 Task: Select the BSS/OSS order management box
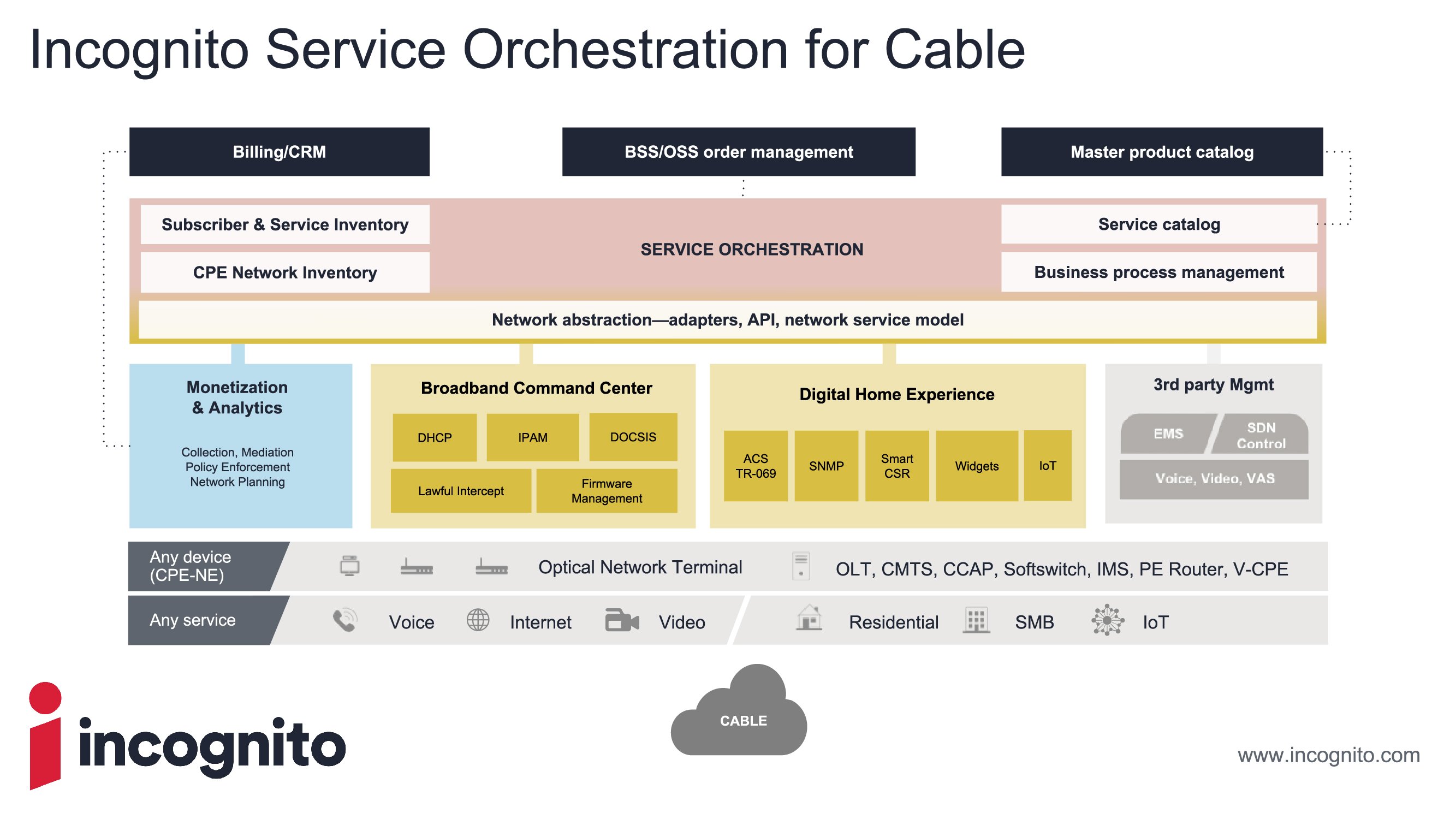point(738,152)
